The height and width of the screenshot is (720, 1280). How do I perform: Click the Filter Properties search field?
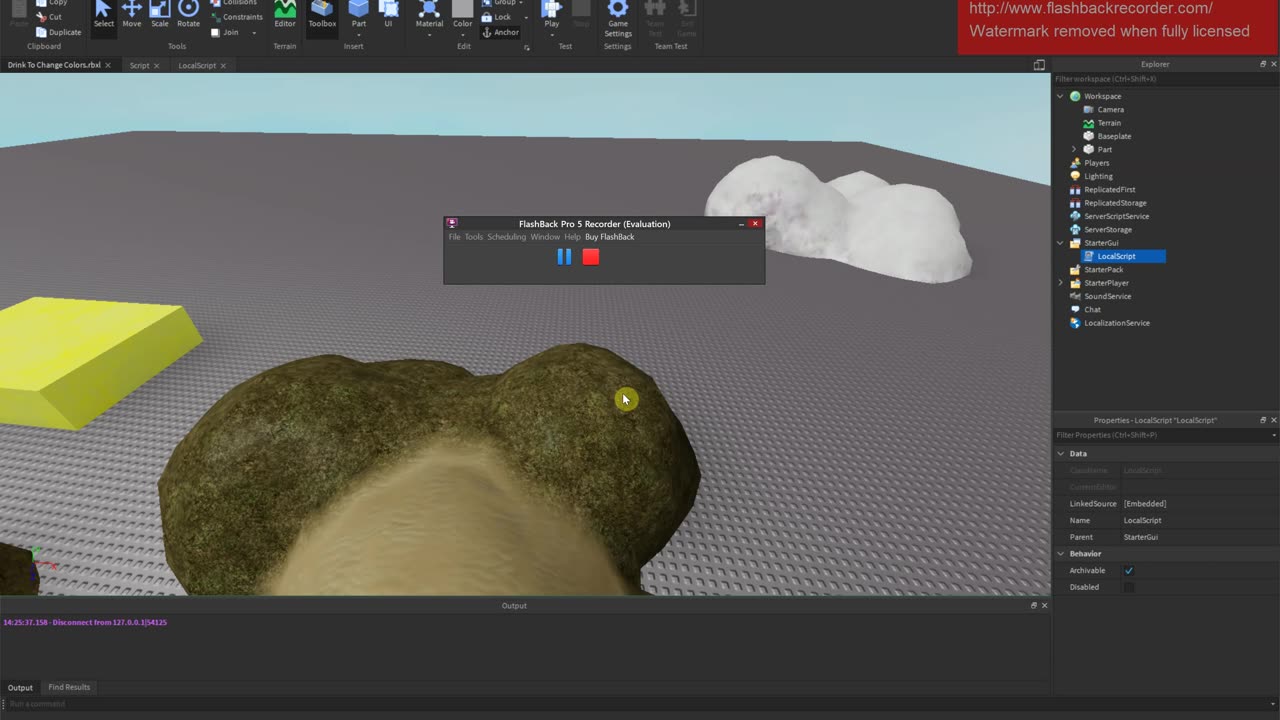pyautogui.click(x=1165, y=435)
